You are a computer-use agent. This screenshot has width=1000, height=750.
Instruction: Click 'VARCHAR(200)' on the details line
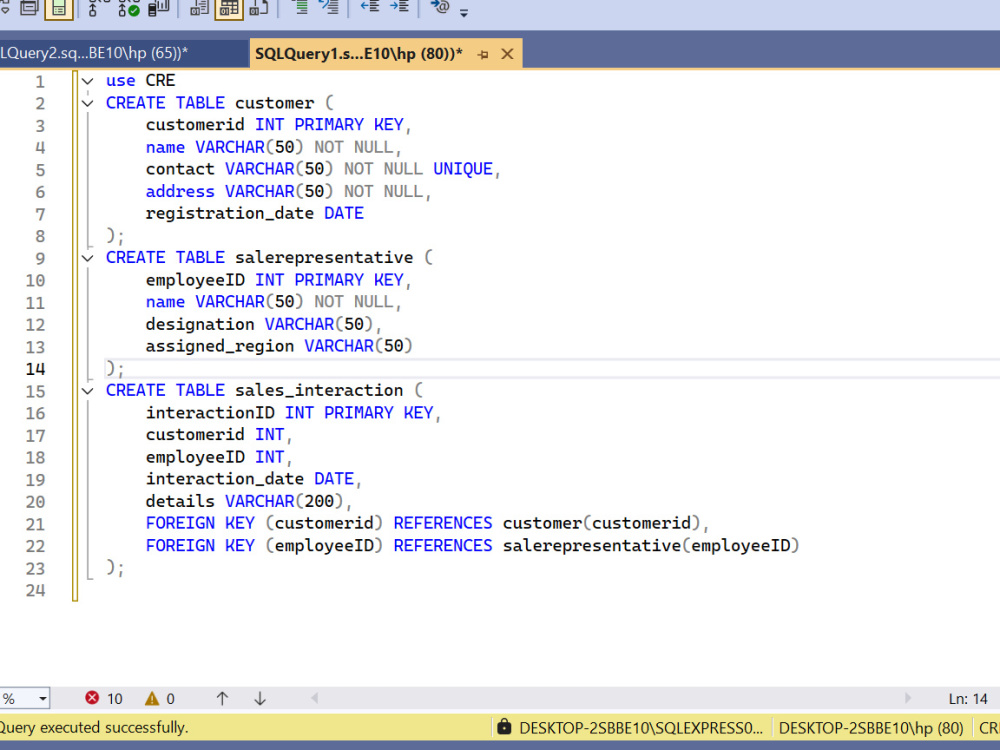(284, 501)
